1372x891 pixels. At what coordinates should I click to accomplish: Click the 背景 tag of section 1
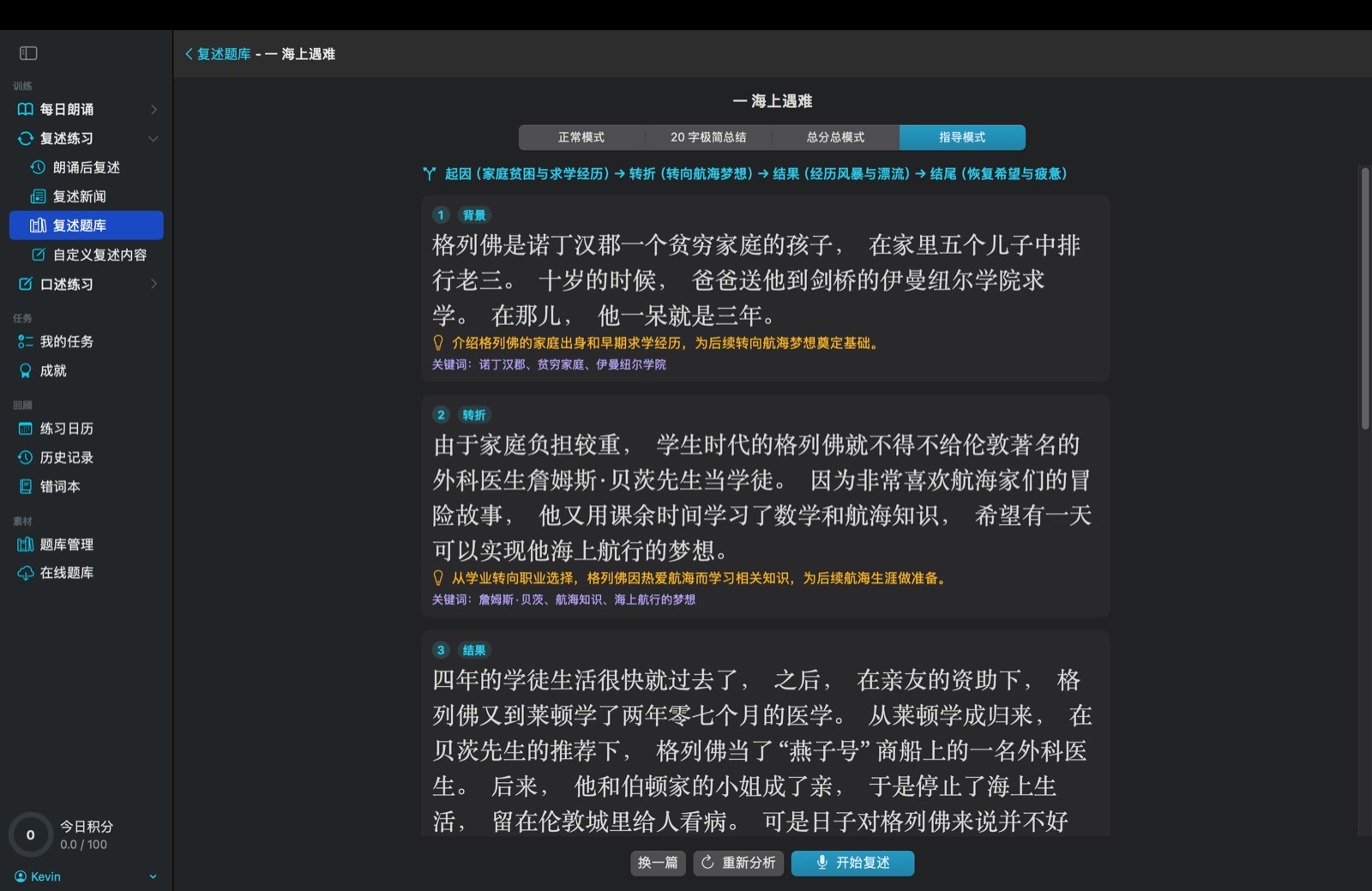(x=474, y=215)
